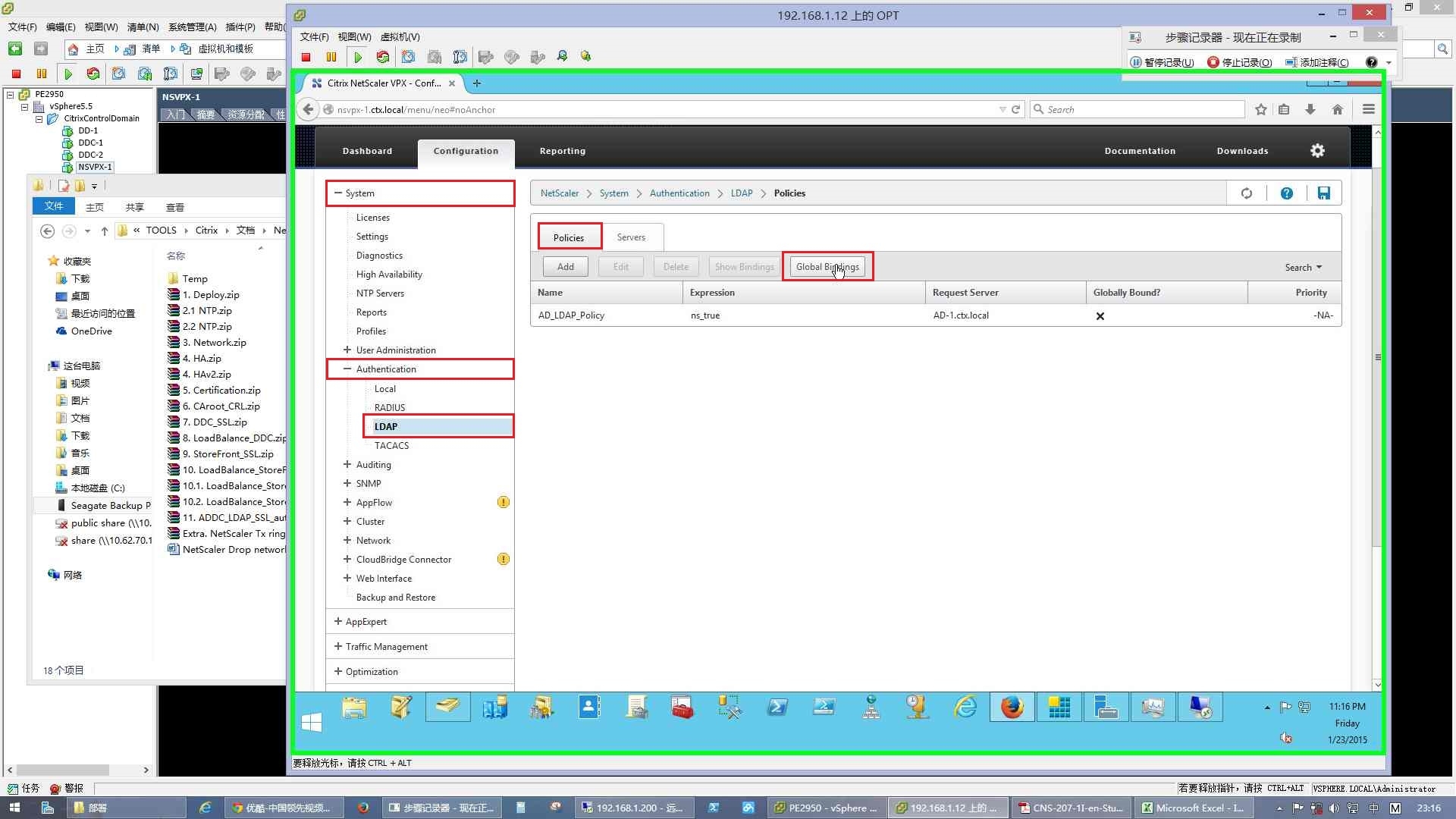Expand the Network node
Image resolution: width=1456 pixels, height=819 pixels.
click(347, 540)
